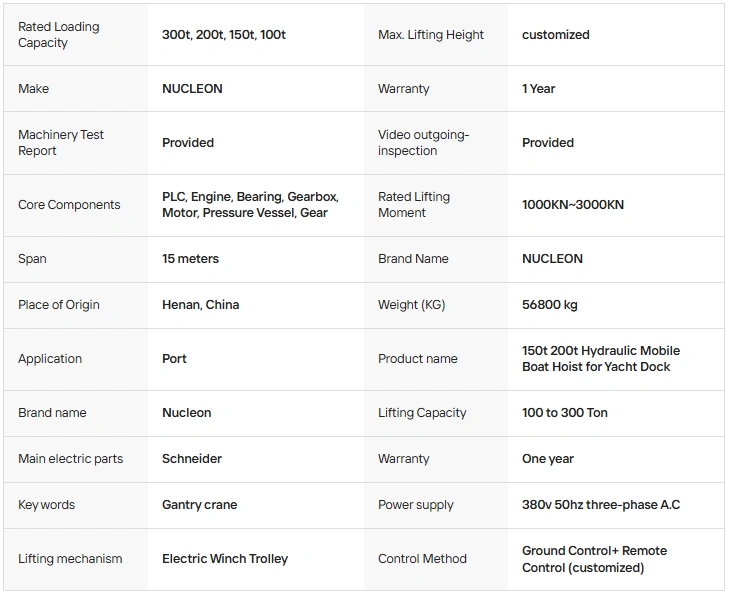Click the Machinery Test Report label

pos(60,142)
